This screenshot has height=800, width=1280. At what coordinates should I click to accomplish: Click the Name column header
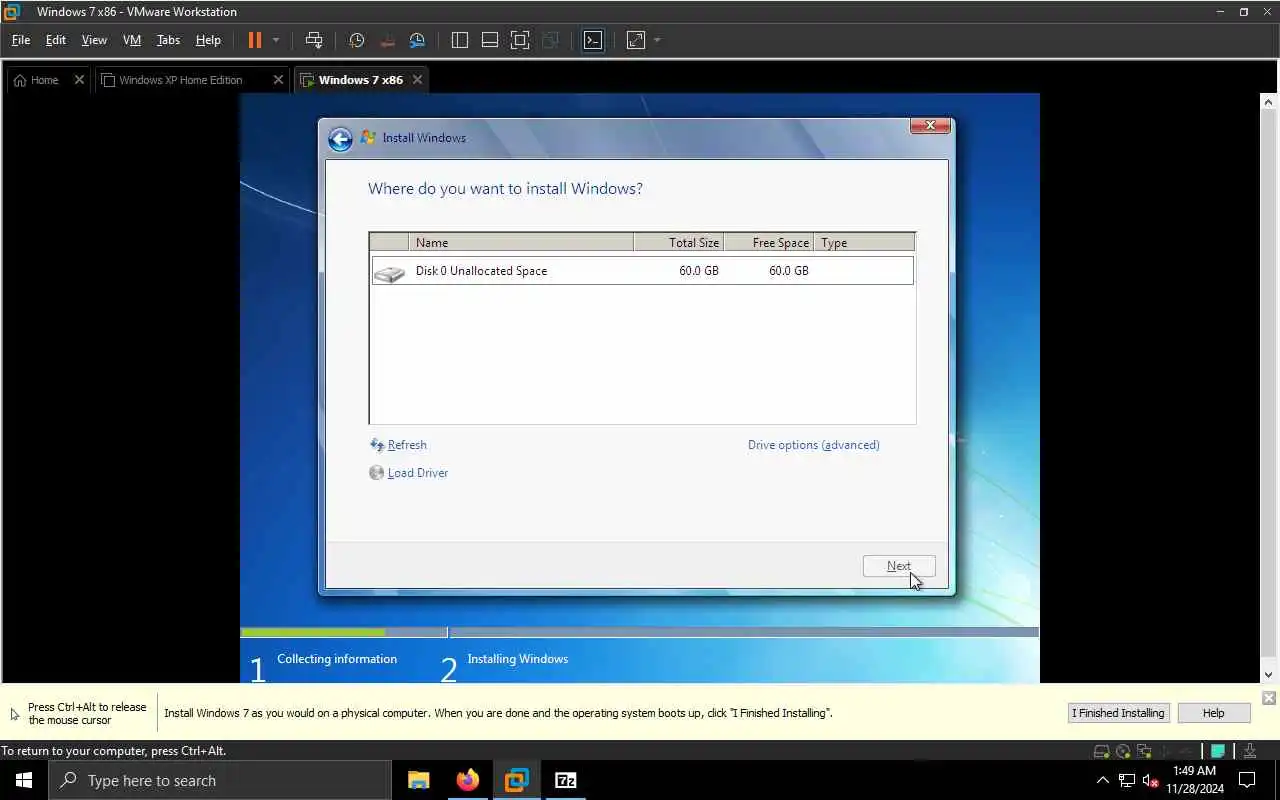point(521,243)
